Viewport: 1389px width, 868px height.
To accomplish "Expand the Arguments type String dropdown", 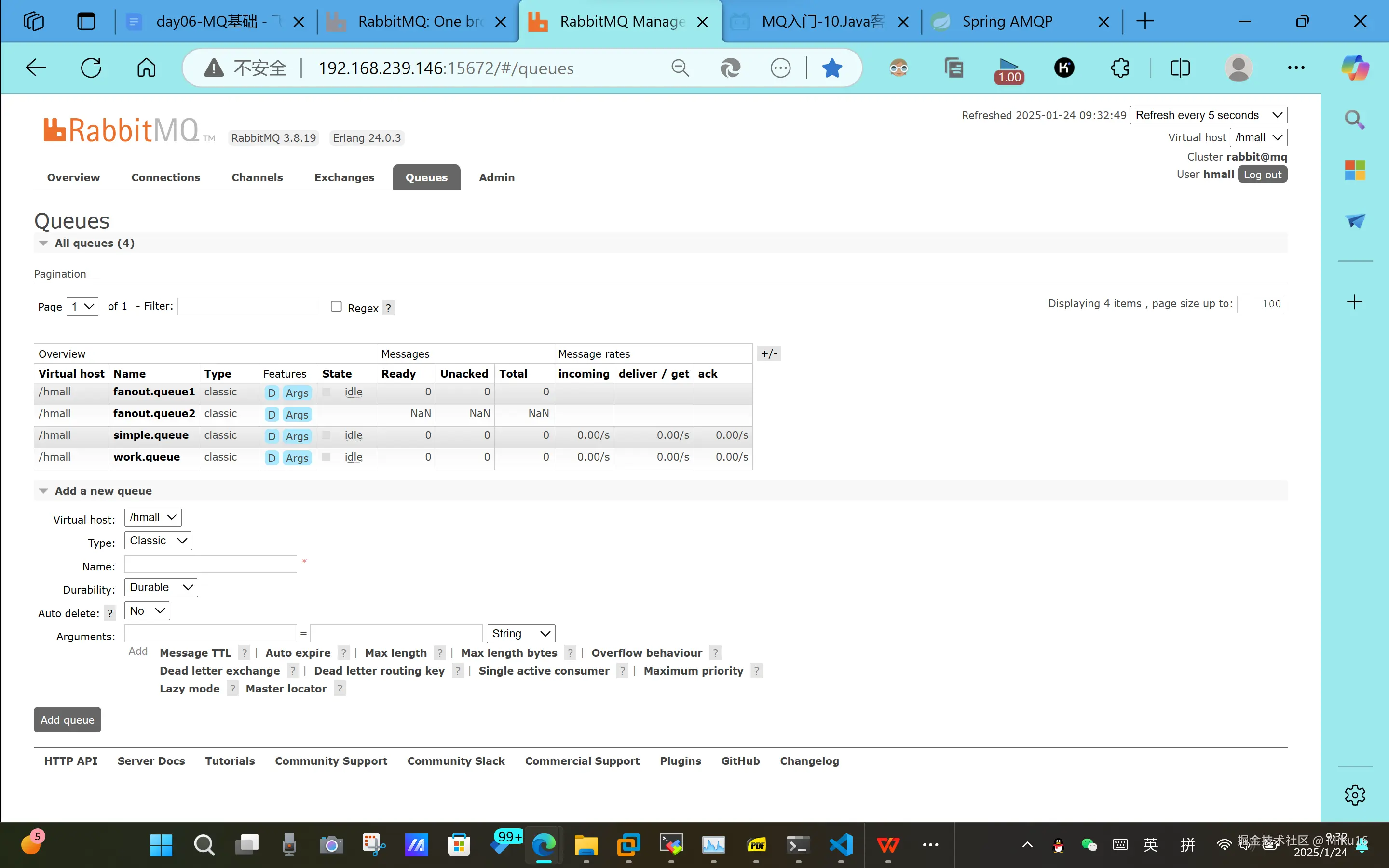I will (x=520, y=634).
